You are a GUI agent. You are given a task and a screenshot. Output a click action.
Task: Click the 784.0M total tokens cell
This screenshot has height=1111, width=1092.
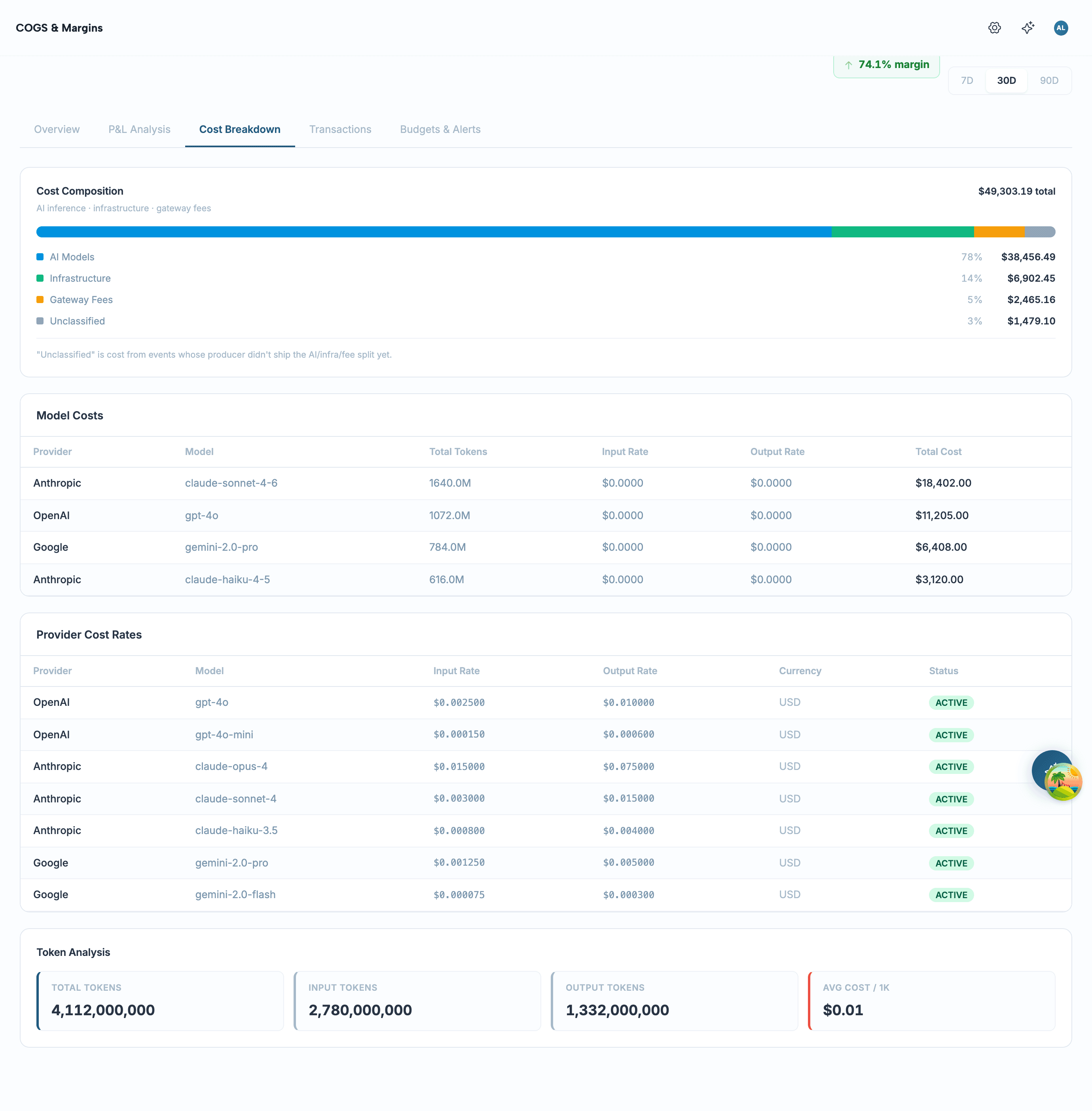[447, 547]
